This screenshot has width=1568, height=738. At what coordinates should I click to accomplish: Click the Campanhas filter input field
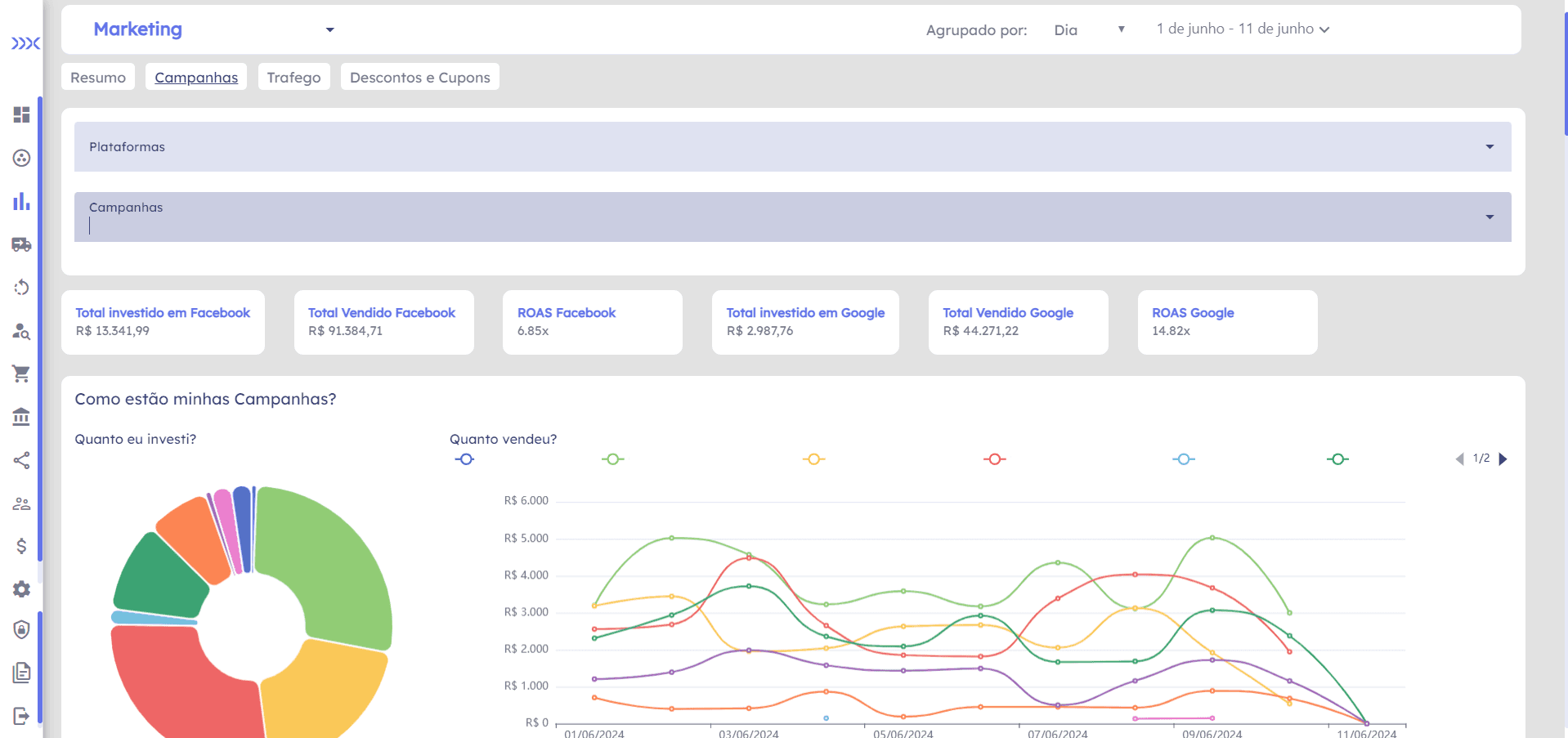(792, 217)
